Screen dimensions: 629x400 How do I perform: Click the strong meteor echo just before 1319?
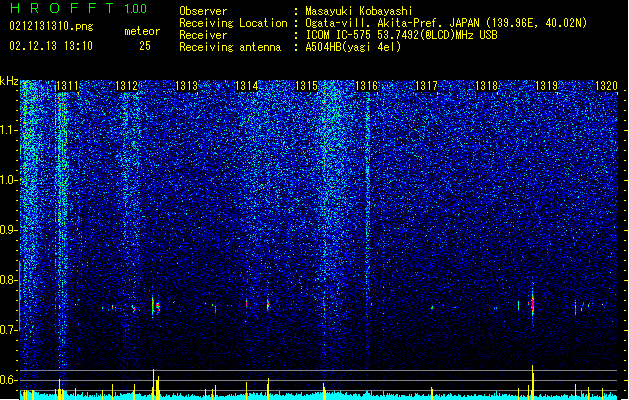pos(533,304)
